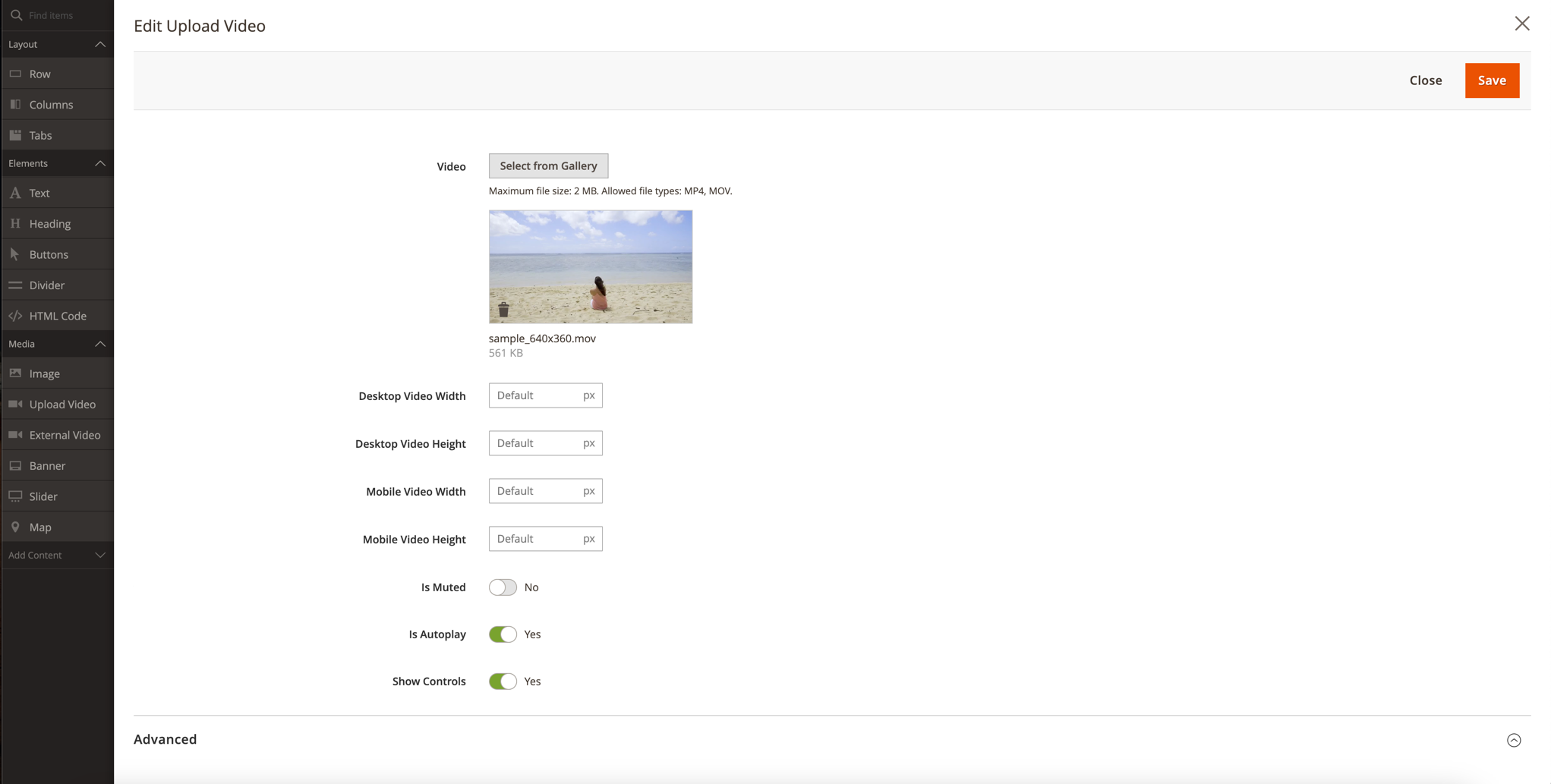Click the Banner media icon
Image resolution: width=1551 pixels, height=784 pixels.
[15, 466]
